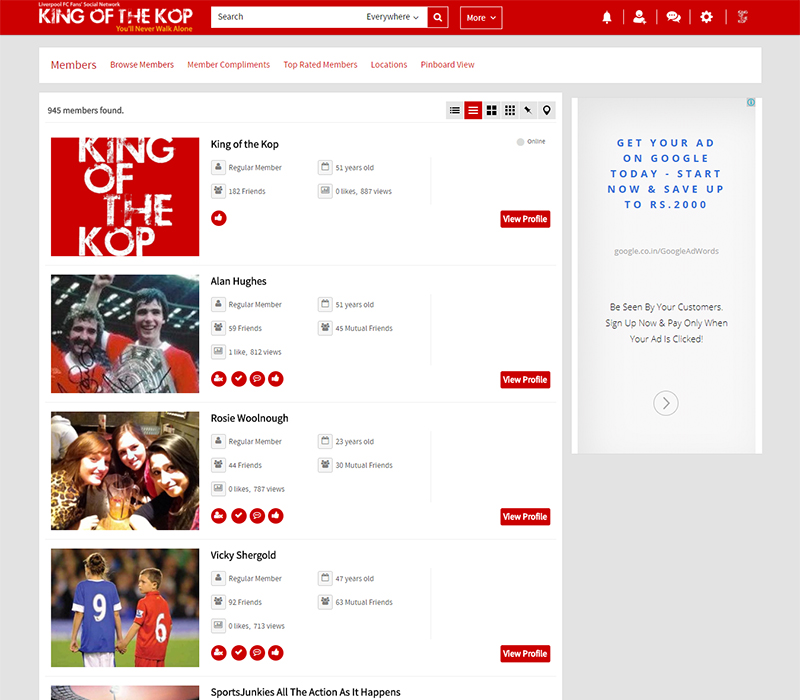The width and height of the screenshot is (800, 700).
Task: Click the friend requests icon in header
Action: point(639,17)
